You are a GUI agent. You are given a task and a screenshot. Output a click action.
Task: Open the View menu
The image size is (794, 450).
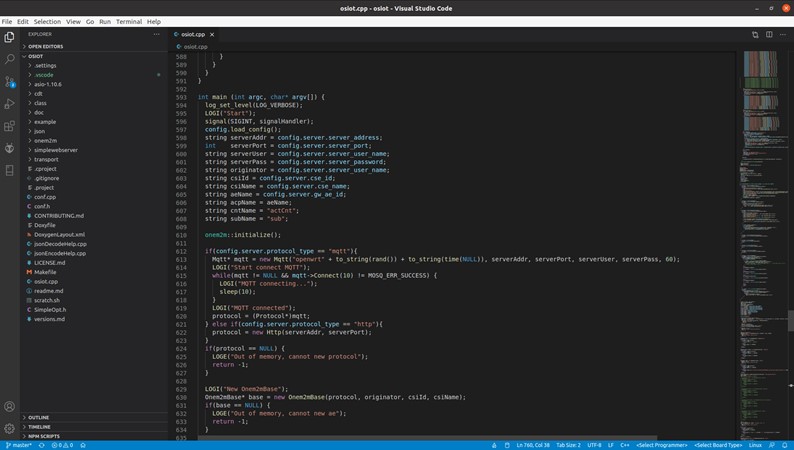pyautogui.click(x=73, y=22)
